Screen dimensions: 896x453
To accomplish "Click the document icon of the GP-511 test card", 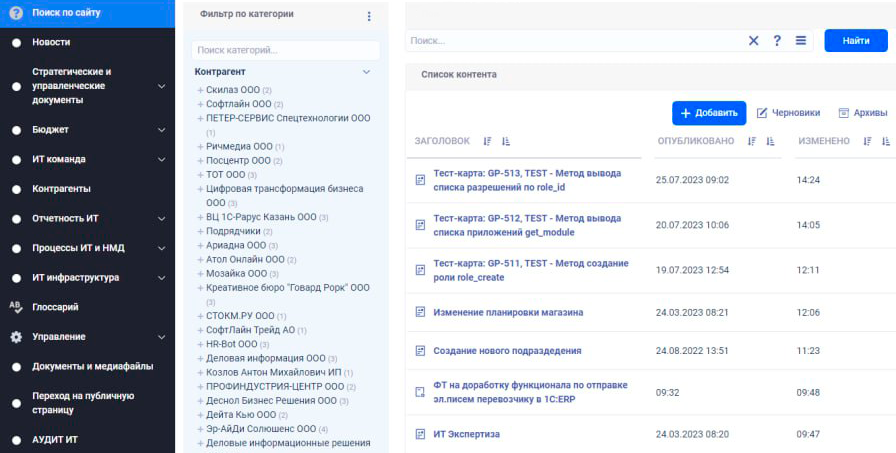I will click(x=420, y=270).
